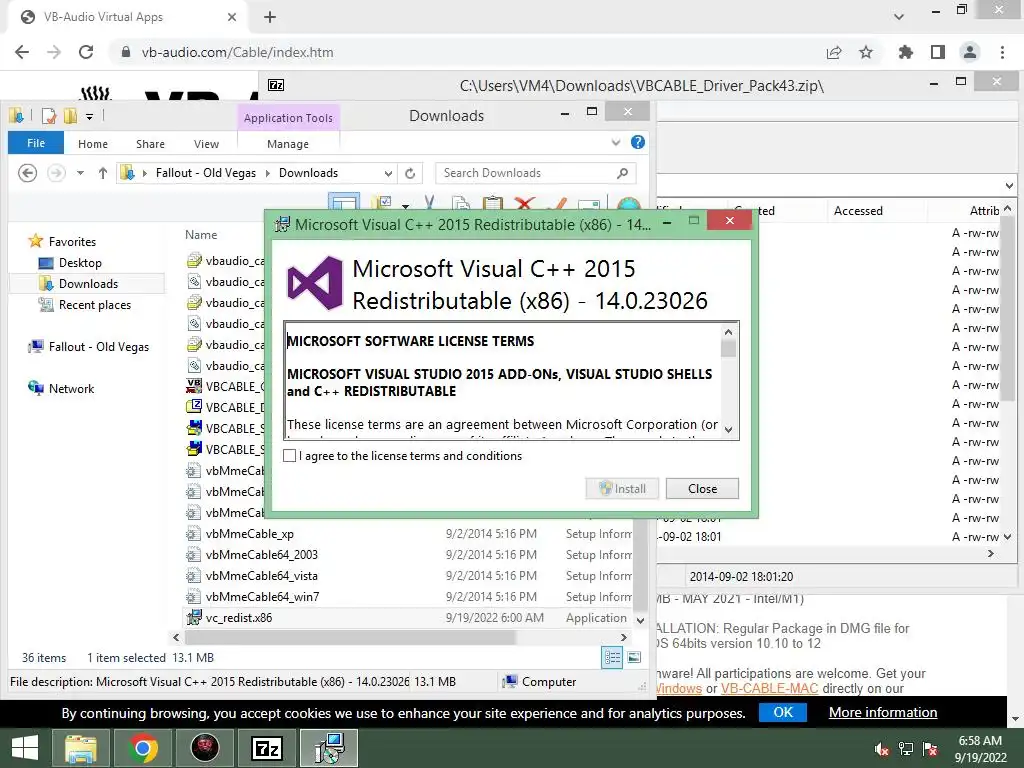Open the File menu in Explorer

(x=36, y=143)
